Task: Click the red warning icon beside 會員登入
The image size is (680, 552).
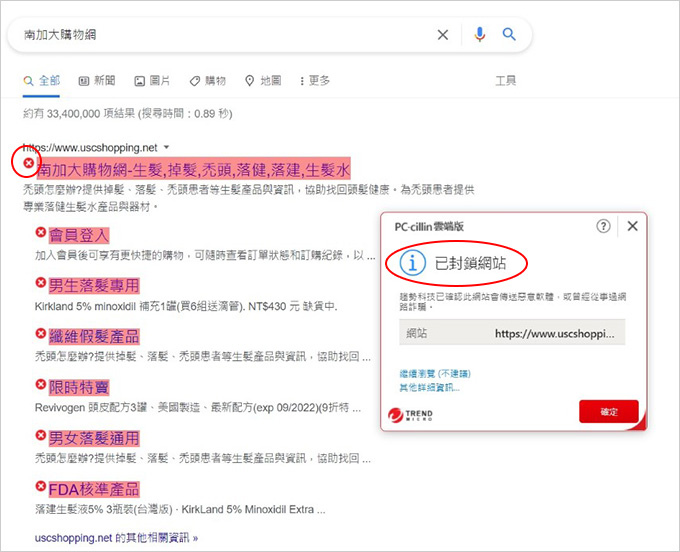Action: [41, 232]
